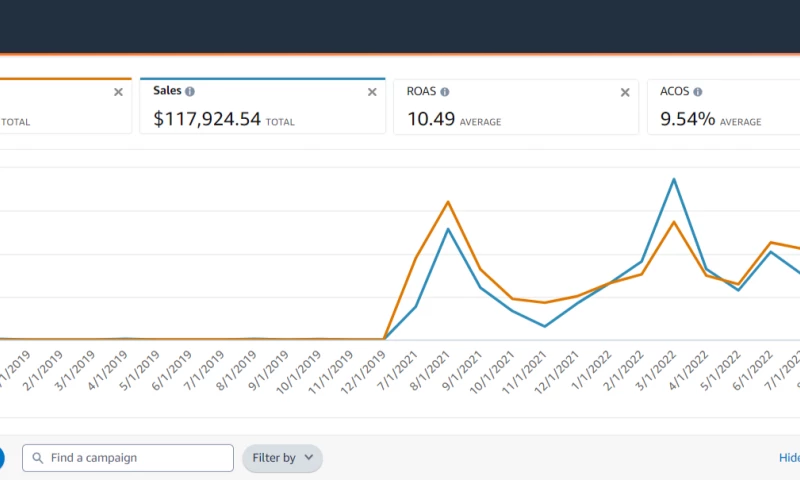This screenshot has width=800, height=480.
Task: Click the orange line peak at 8/1/2021
Action: pyautogui.click(x=448, y=202)
